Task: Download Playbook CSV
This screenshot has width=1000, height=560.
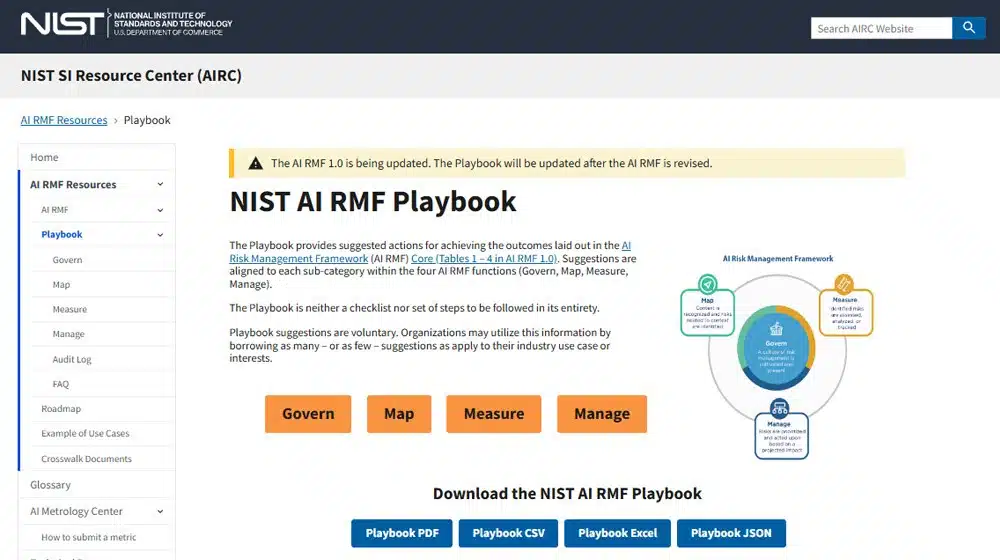Action: [508, 533]
